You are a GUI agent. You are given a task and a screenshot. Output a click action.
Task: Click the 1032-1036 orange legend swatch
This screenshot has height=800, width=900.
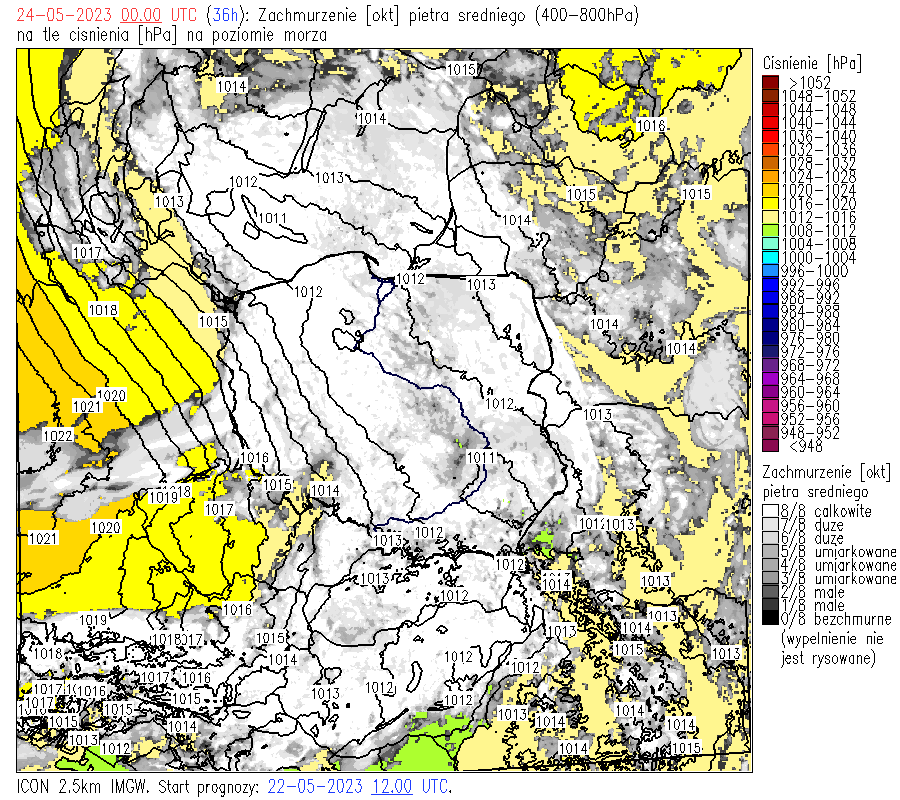pos(770,150)
